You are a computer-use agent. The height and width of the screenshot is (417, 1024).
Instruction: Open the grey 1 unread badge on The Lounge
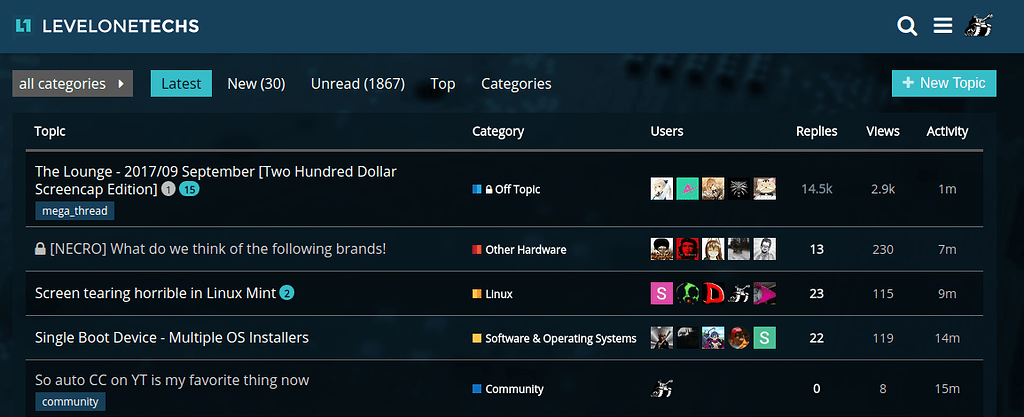pyautogui.click(x=168, y=190)
